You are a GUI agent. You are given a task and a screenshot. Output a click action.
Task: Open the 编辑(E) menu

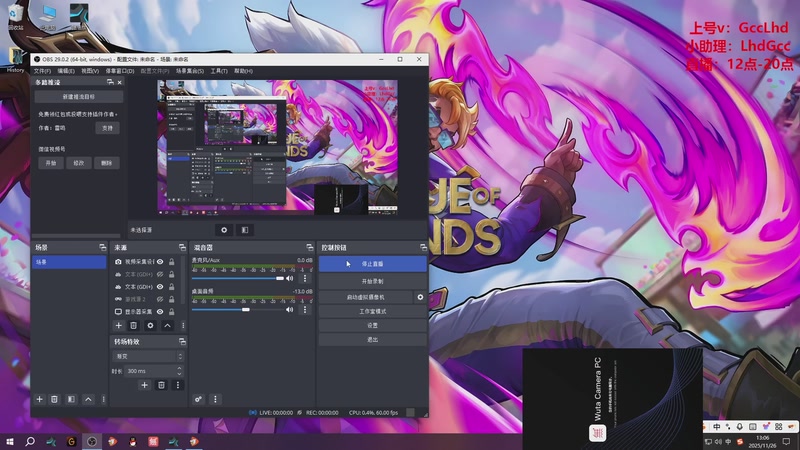(66, 71)
